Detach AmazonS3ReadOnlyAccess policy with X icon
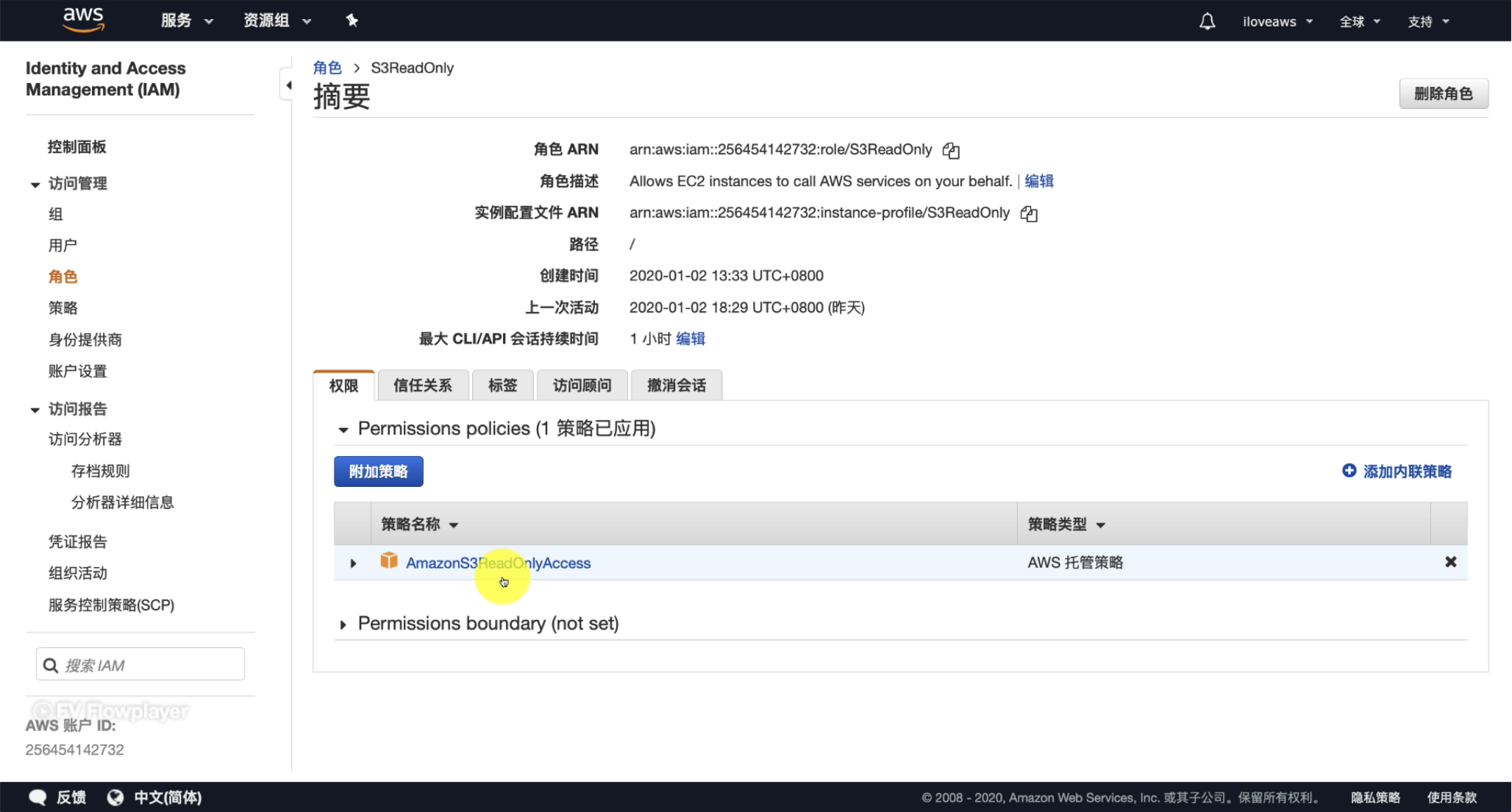Image resolution: width=1512 pixels, height=812 pixels. point(1450,562)
